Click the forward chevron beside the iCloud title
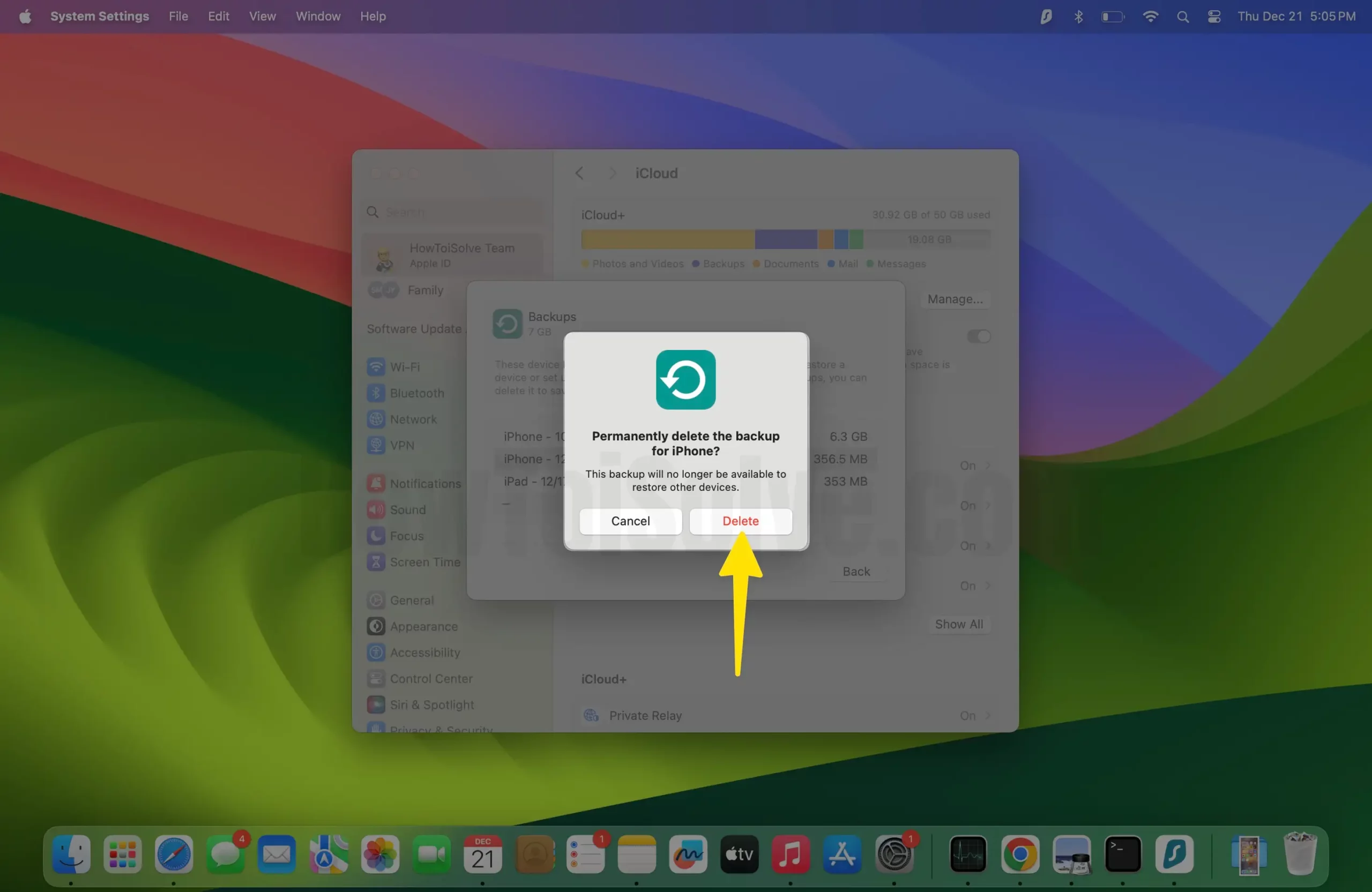Viewport: 1372px width, 892px height. point(612,173)
